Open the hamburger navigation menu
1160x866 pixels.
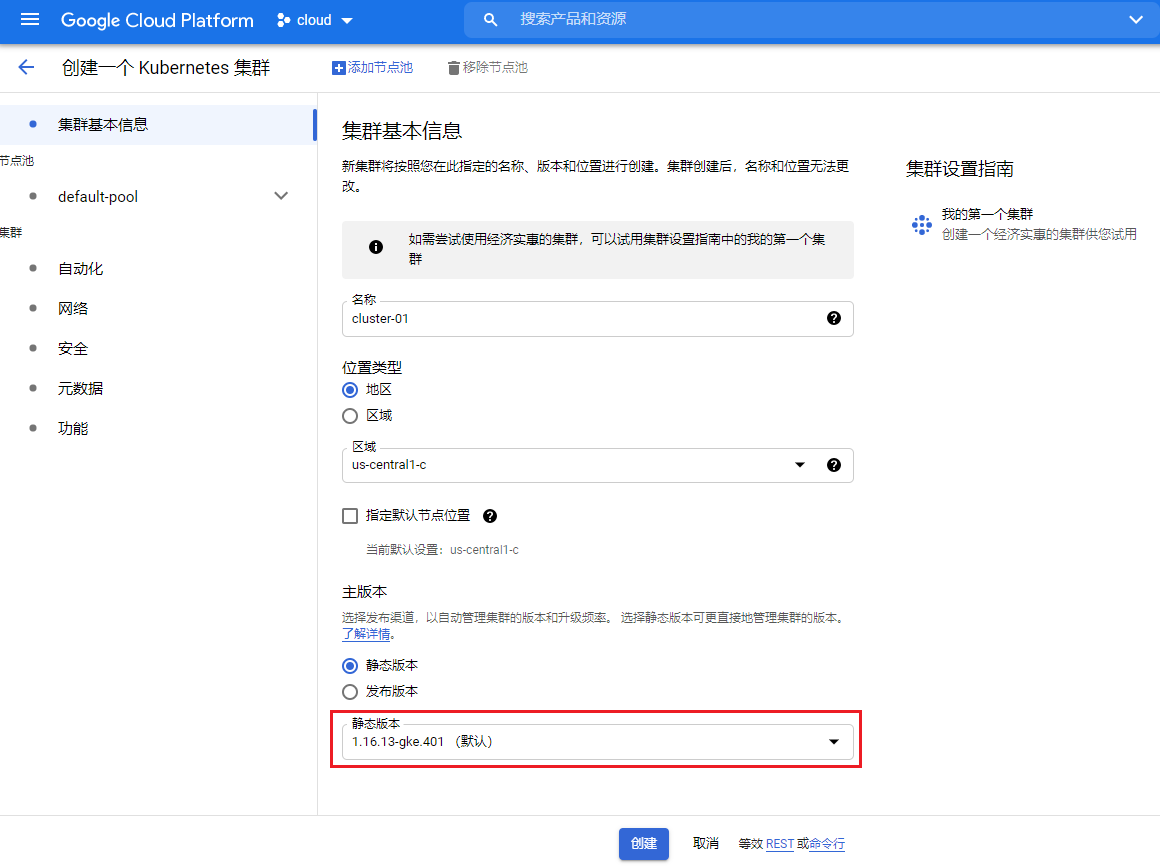tap(30, 19)
